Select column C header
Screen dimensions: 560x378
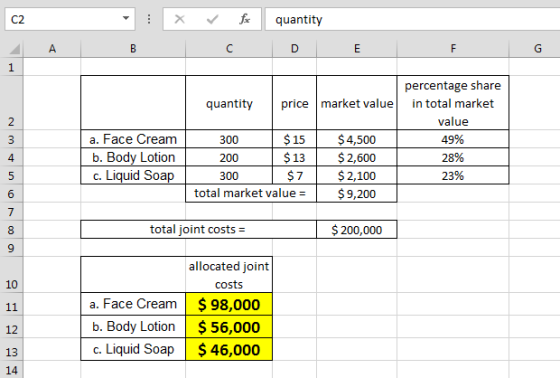pyautogui.click(x=229, y=49)
